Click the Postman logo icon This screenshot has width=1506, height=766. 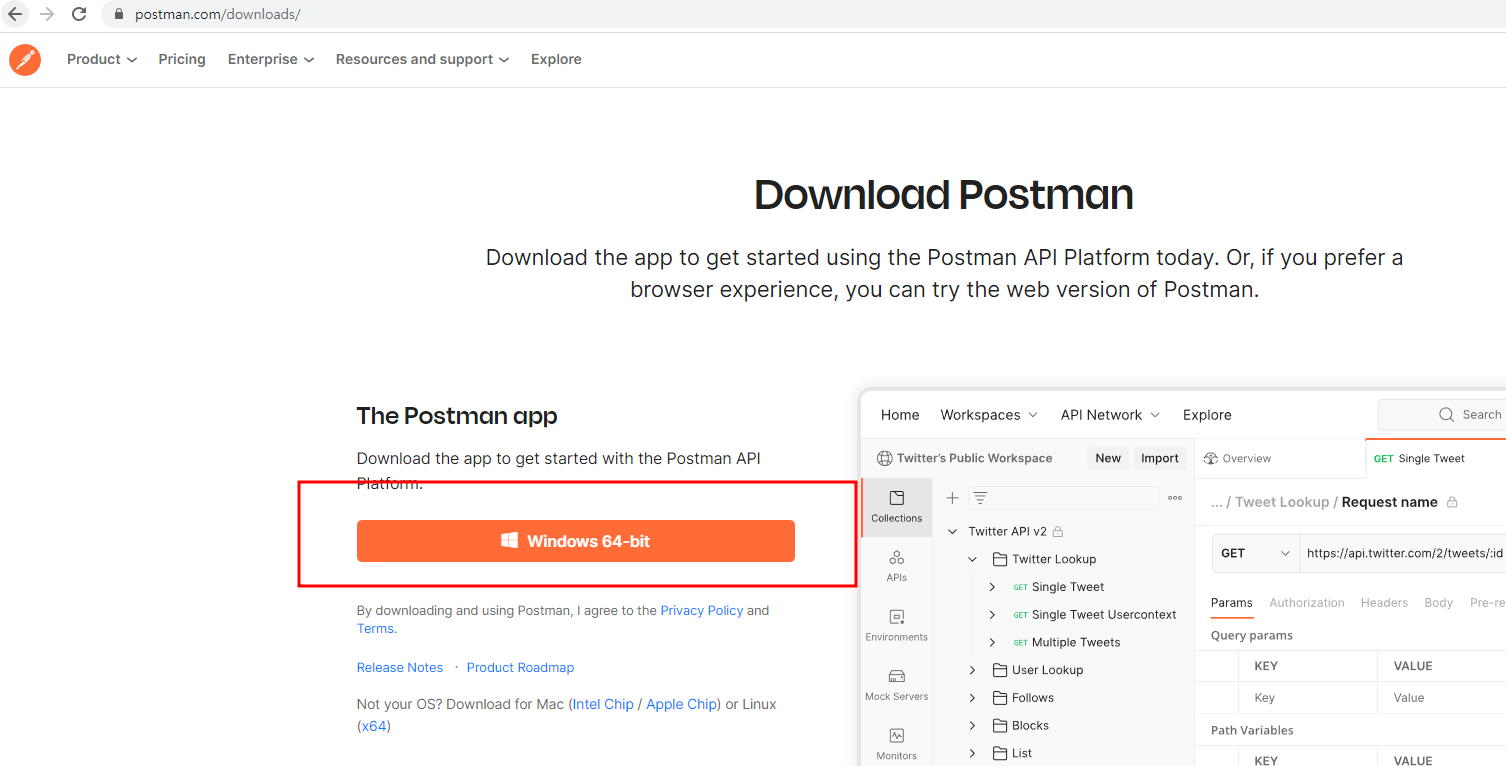(x=25, y=60)
